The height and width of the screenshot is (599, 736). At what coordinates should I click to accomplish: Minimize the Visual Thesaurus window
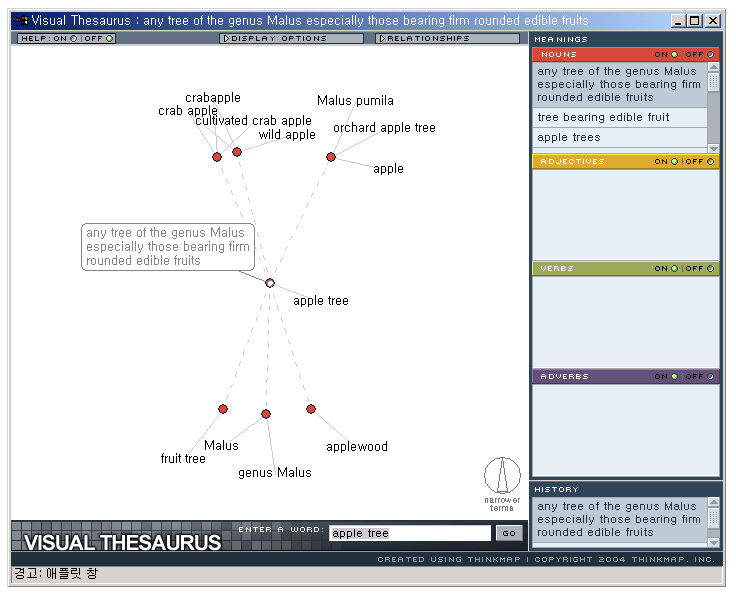(x=678, y=21)
